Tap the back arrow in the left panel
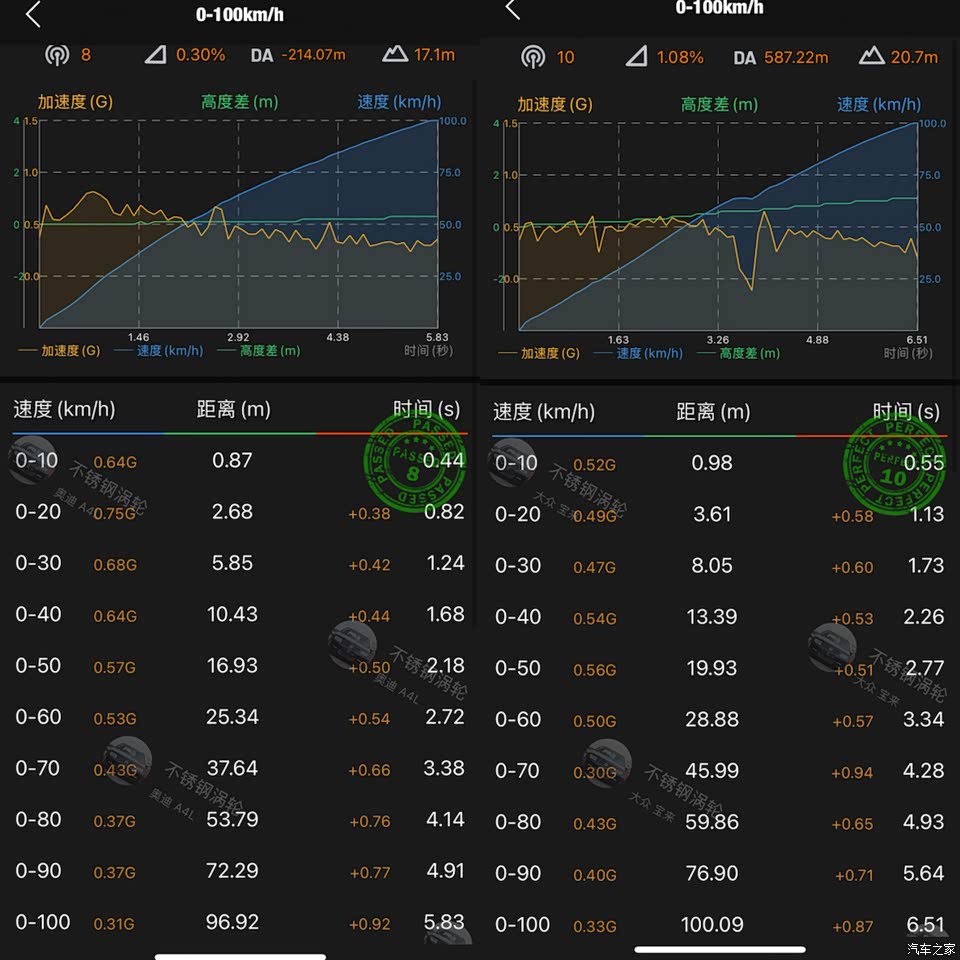The height and width of the screenshot is (960, 960). pos(33,15)
